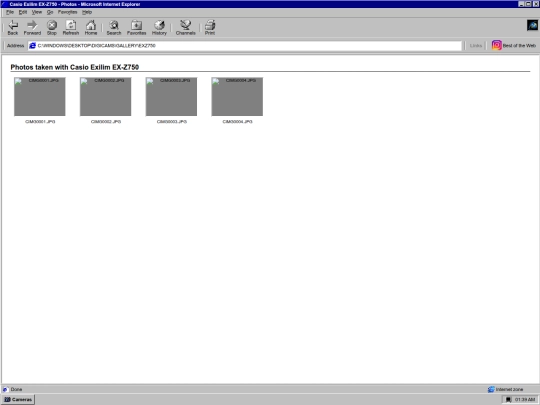The image size is (540, 405).
Task: Print the page with Print icon
Action: click(210, 28)
